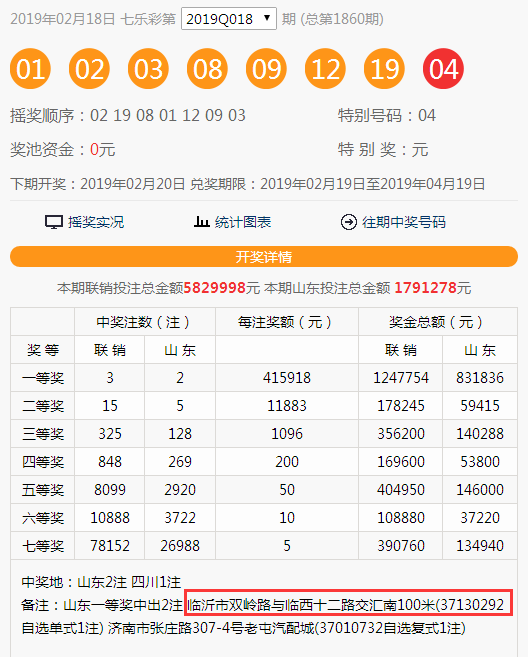Screen dimensions: 528x657
Task: Click the highlighted 临沂市双岭路 address text
Action: (x=347, y=605)
